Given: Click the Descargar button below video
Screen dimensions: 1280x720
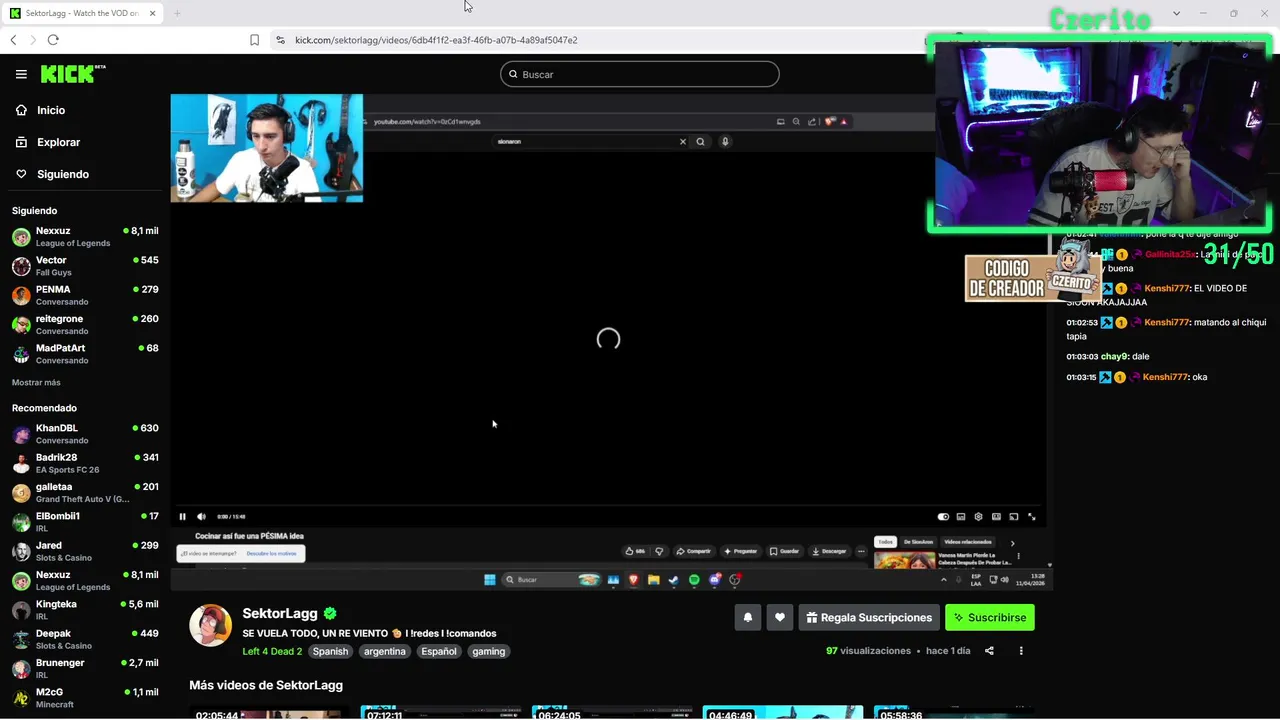Looking at the screenshot, I should tap(829, 551).
